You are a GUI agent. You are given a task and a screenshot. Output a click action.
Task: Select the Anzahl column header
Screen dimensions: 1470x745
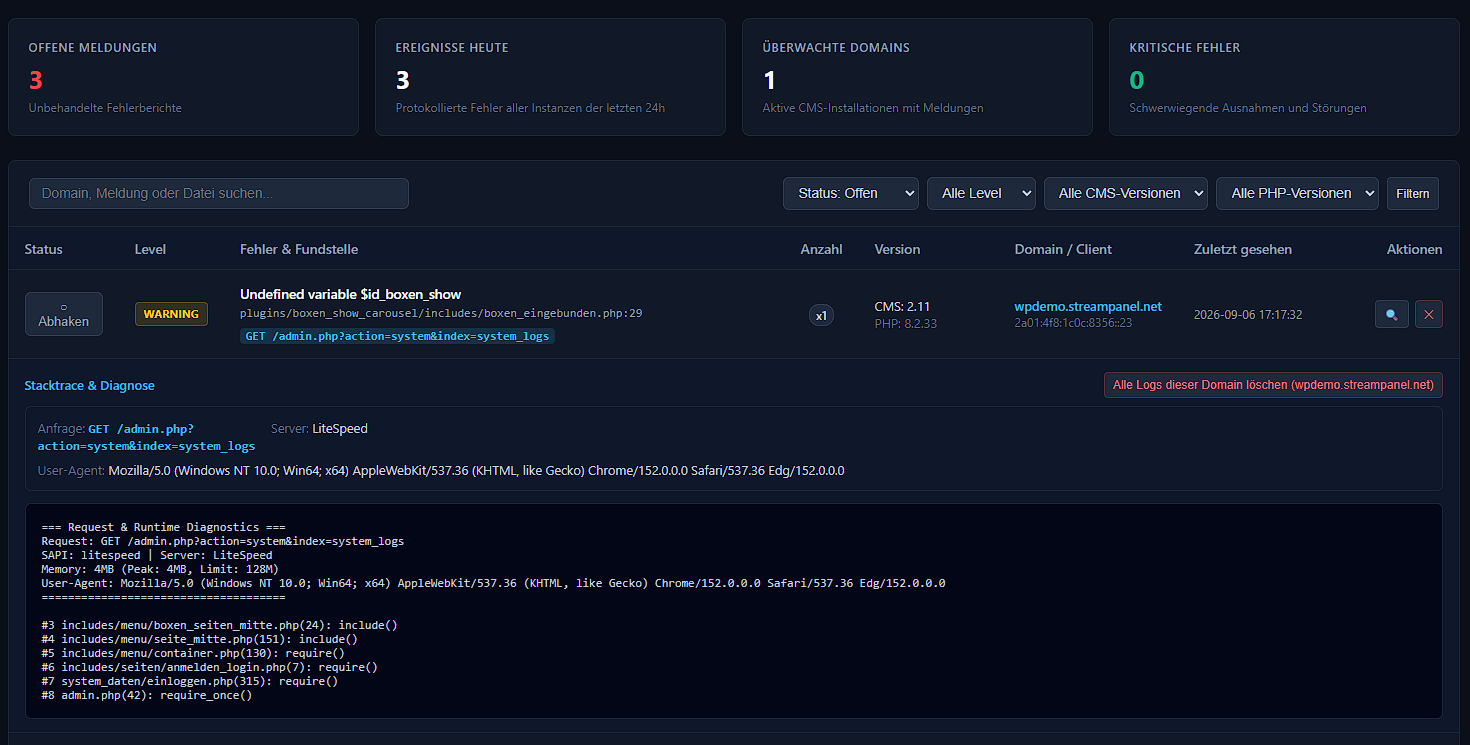click(x=822, y=249)
